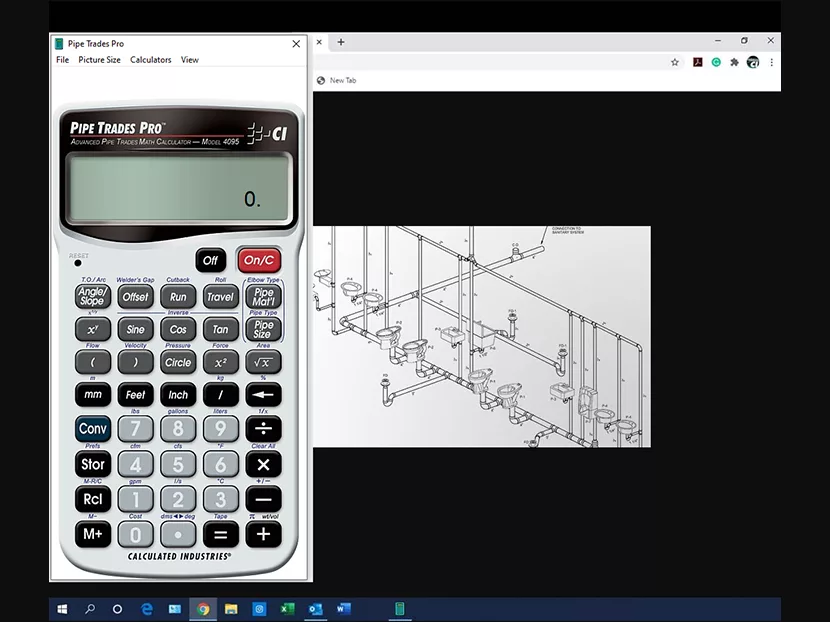Image resolution: width=830 pixels, height=622 pixels.
Task: Turn the calculator off with the Off key
Action: click(210, 260)
